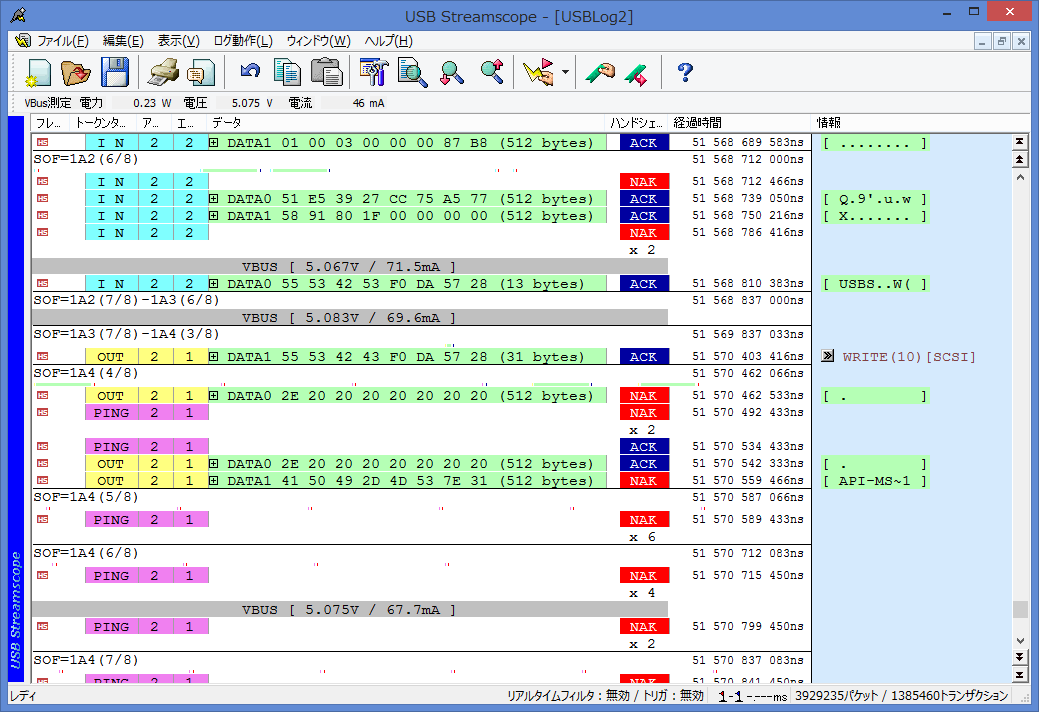
Task: Open search with the document magnifier icon
Action: (412, 72)
